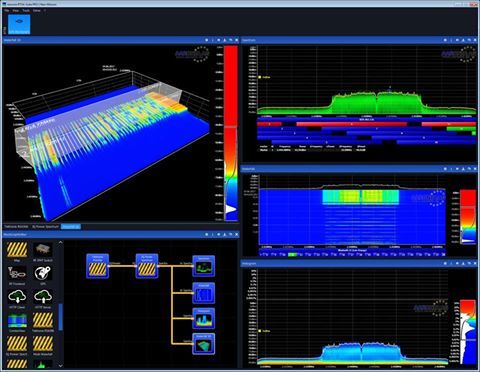Pick the RF SP4T Switch block icon
Screen dimensions: 480x372
pyautogui.click(x=43, y=250)
